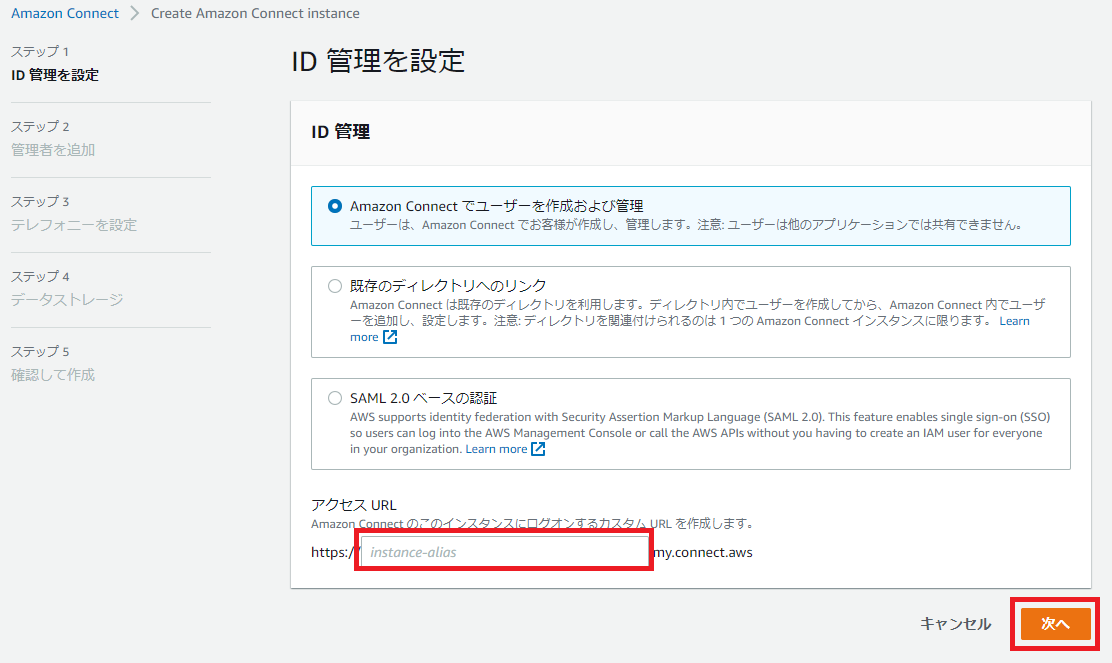Viewport: 1112px width, 663px height.
Task: Click the my.connect.aws URL suffix text
Action: [703, 552]
